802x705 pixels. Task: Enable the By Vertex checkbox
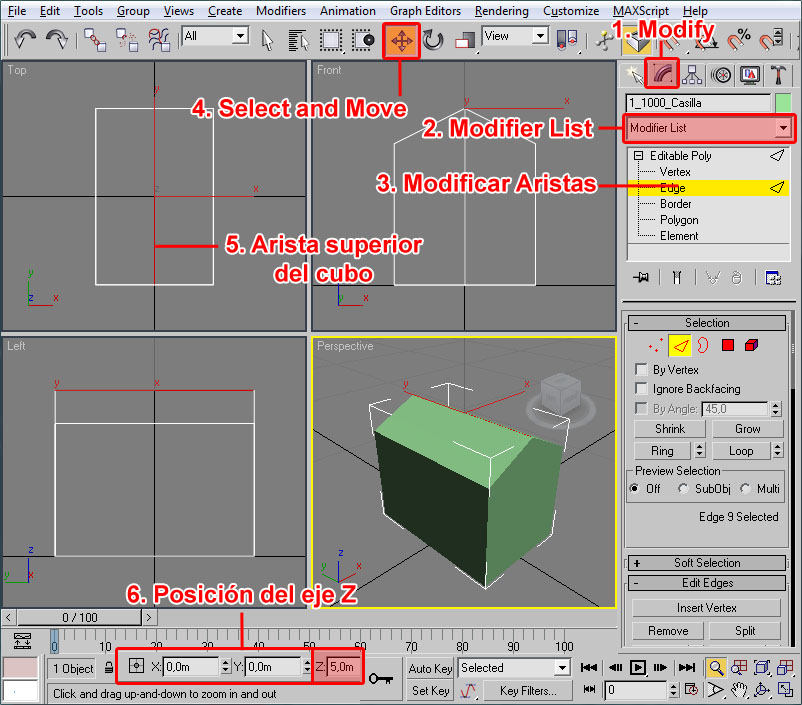[642, 370]
